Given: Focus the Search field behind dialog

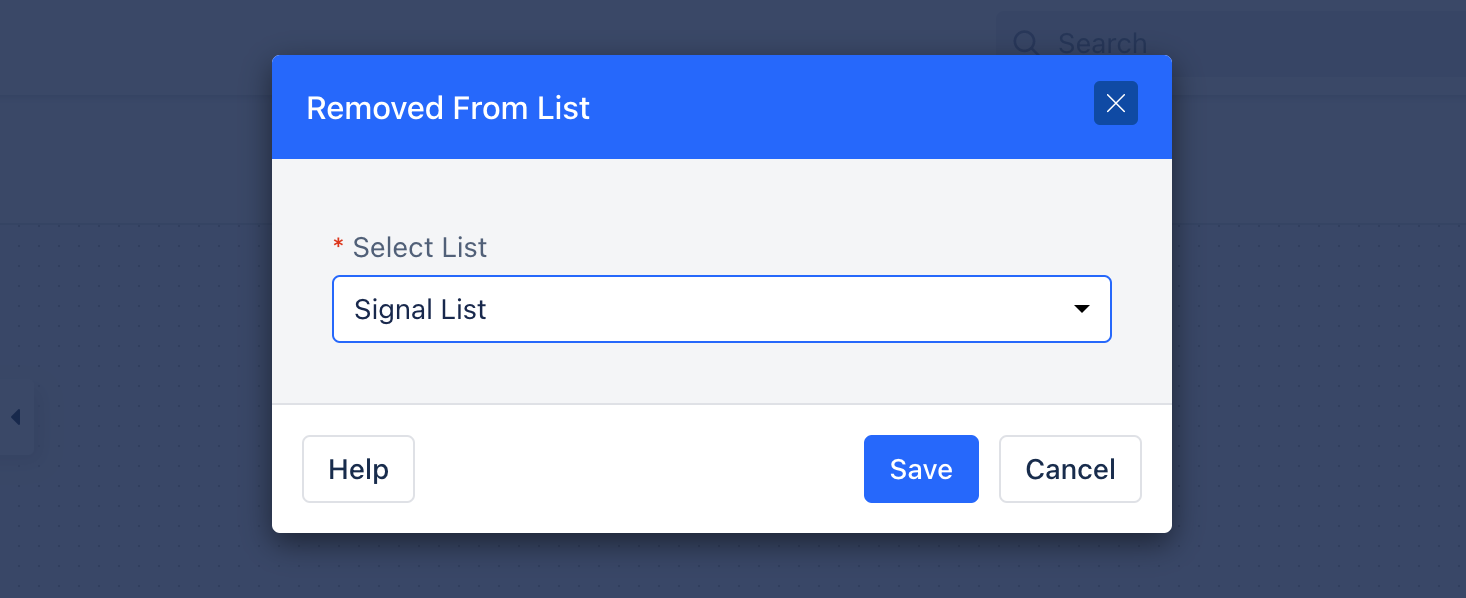Looking at the screenshot, I should pyautogui.click(x=1231, y=43).
